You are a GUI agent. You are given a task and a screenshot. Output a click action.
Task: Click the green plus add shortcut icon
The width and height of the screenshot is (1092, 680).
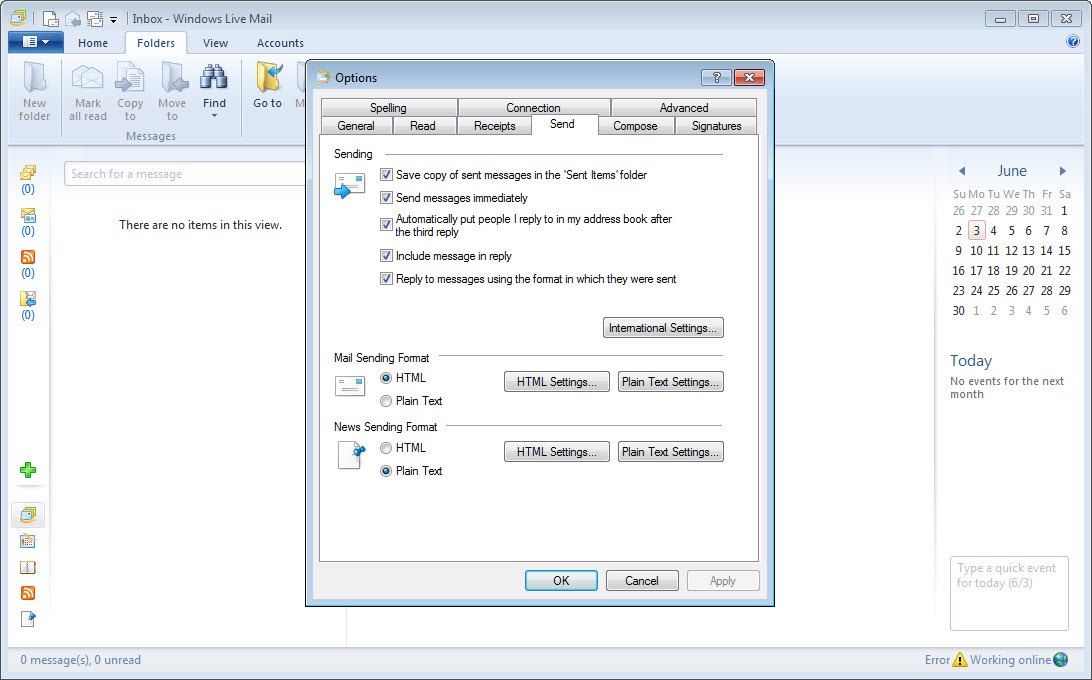pyautogui.click(x=28, y=470)
